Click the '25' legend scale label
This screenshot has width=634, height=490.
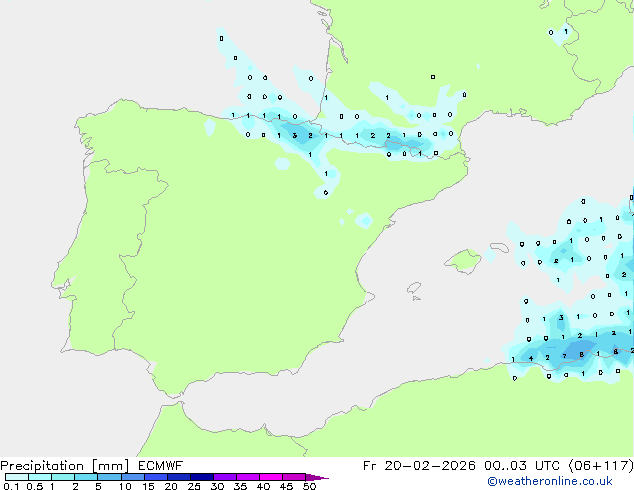click(194, 486)
